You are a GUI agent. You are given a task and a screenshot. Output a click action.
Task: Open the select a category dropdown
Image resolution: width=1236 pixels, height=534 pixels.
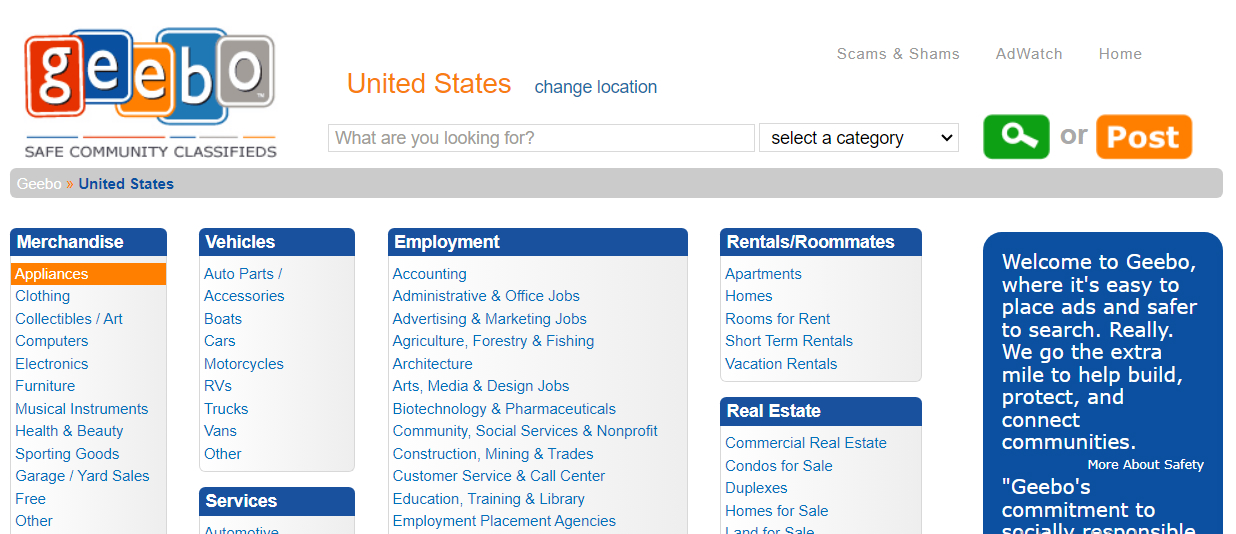(858, 138)
